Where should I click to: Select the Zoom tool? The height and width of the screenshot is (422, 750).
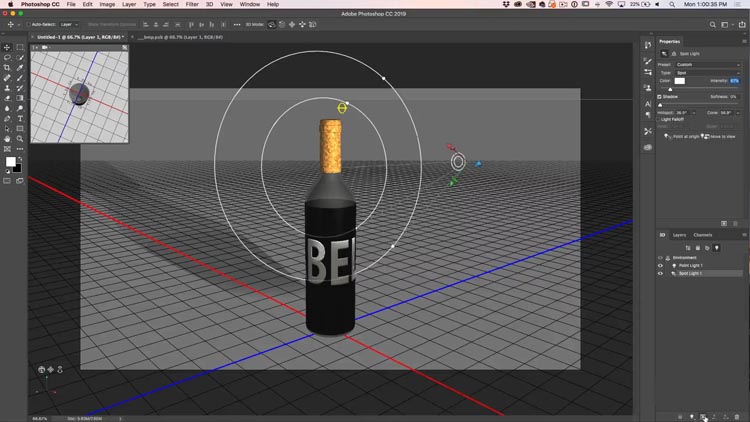pos(20,139)
